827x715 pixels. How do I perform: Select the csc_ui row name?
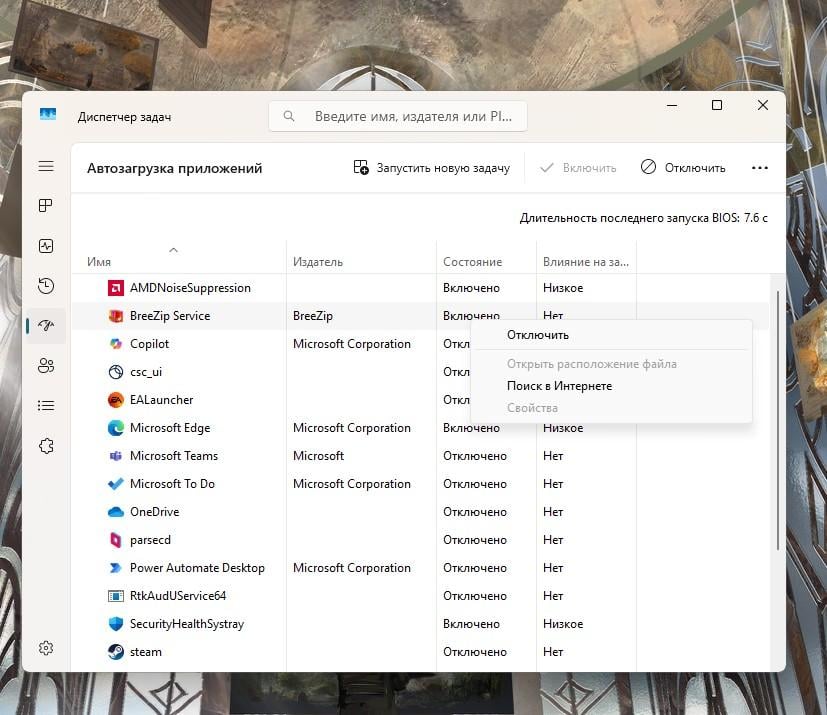(x=146, y=372)
